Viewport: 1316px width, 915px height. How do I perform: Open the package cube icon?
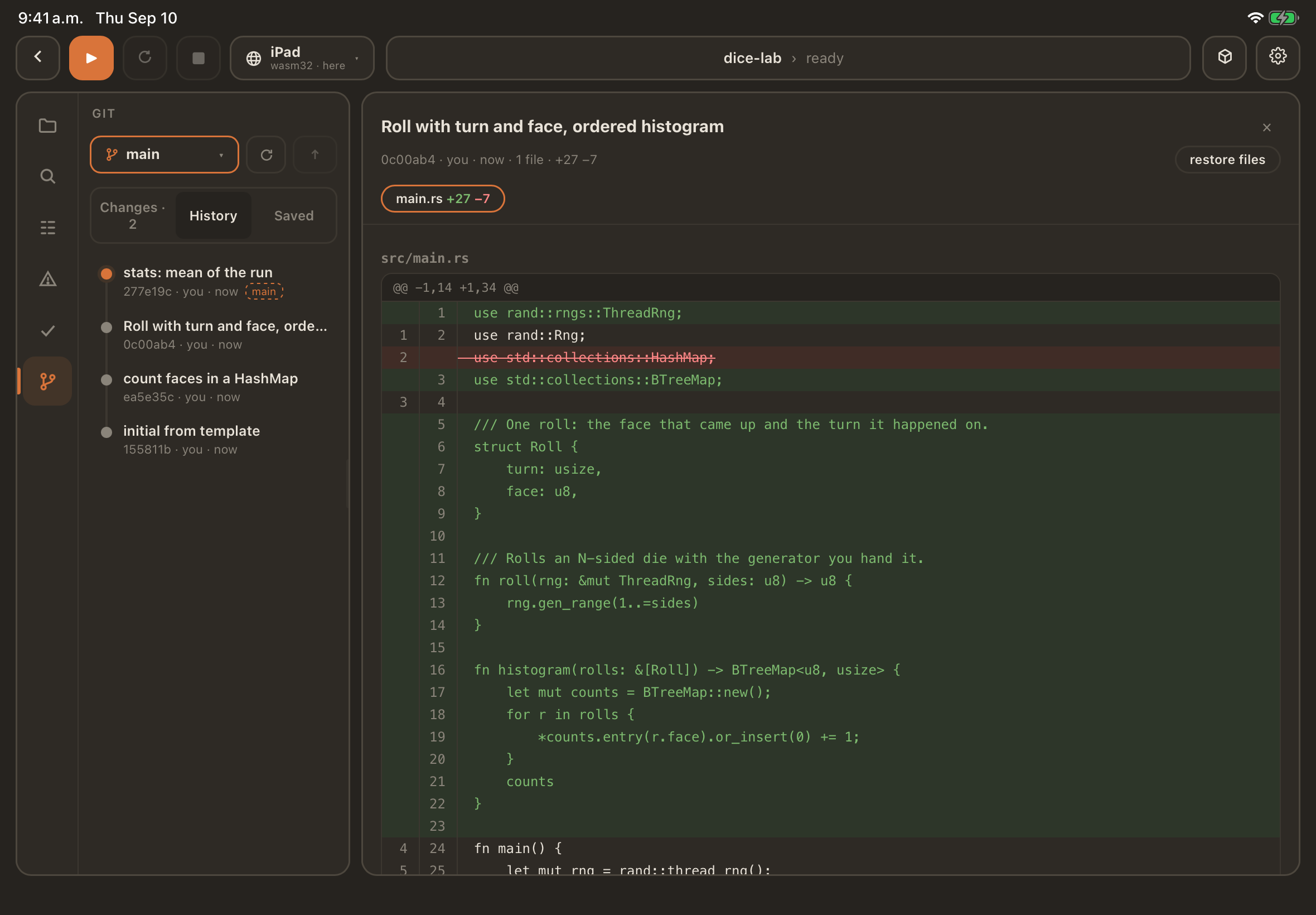pos(1225,58)
